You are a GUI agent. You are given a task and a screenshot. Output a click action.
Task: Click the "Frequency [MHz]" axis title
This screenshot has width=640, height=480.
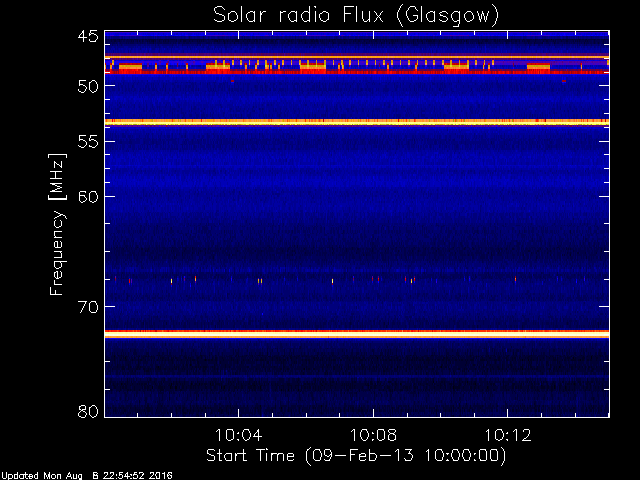(x=57, y=224)
